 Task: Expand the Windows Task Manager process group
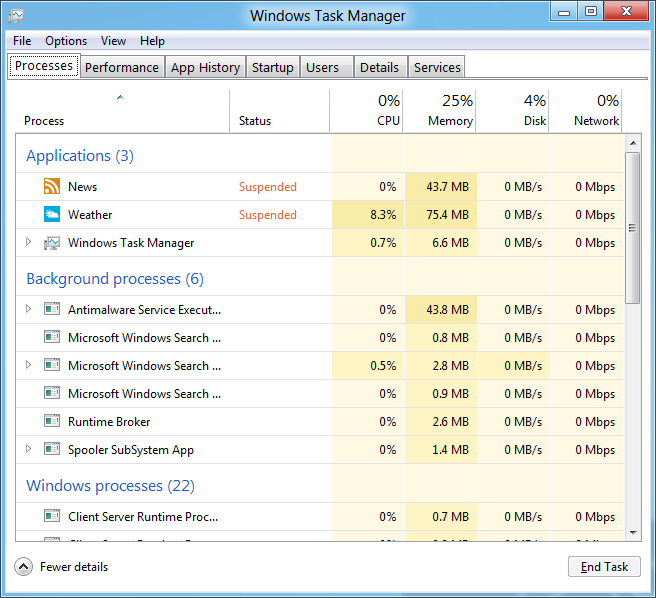point(28,241)
